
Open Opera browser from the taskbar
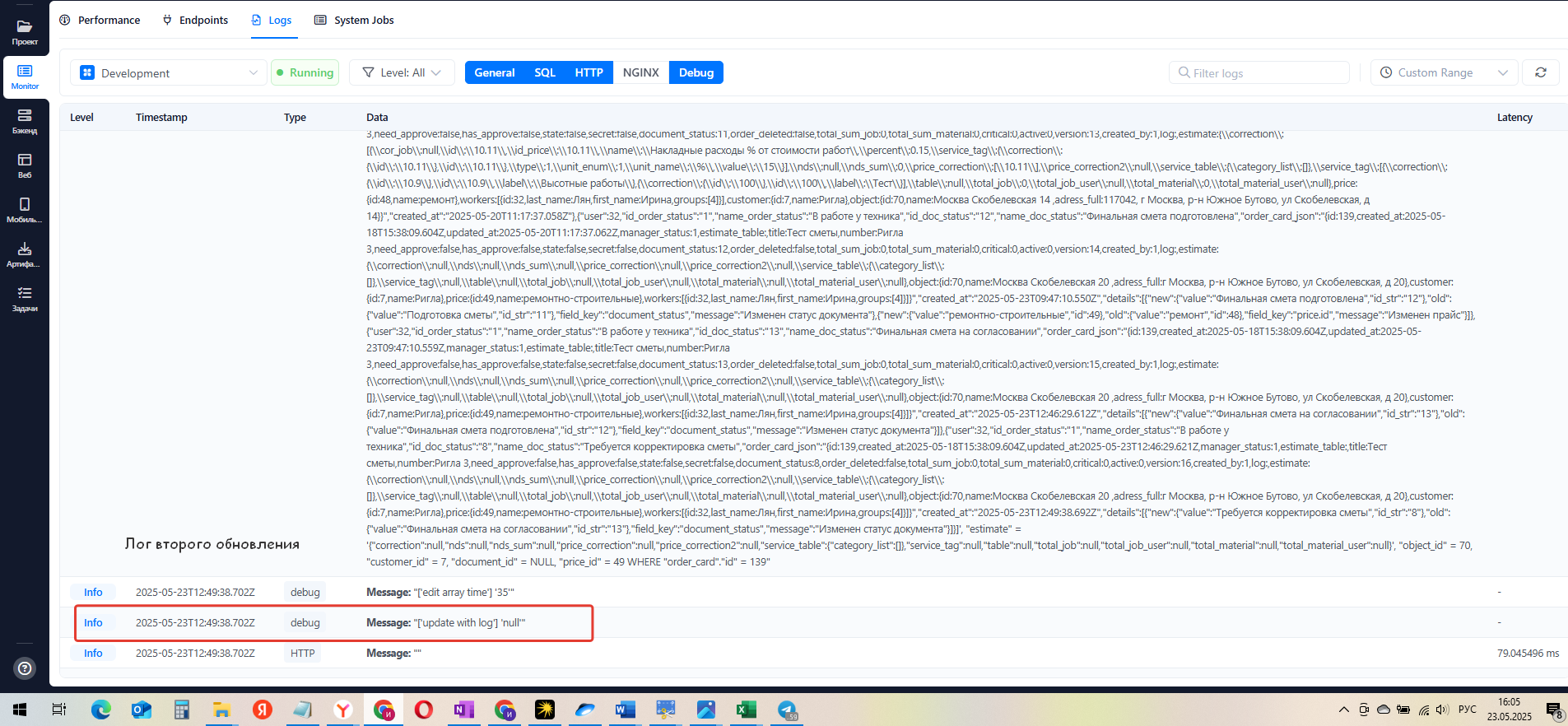coord(424,710)
